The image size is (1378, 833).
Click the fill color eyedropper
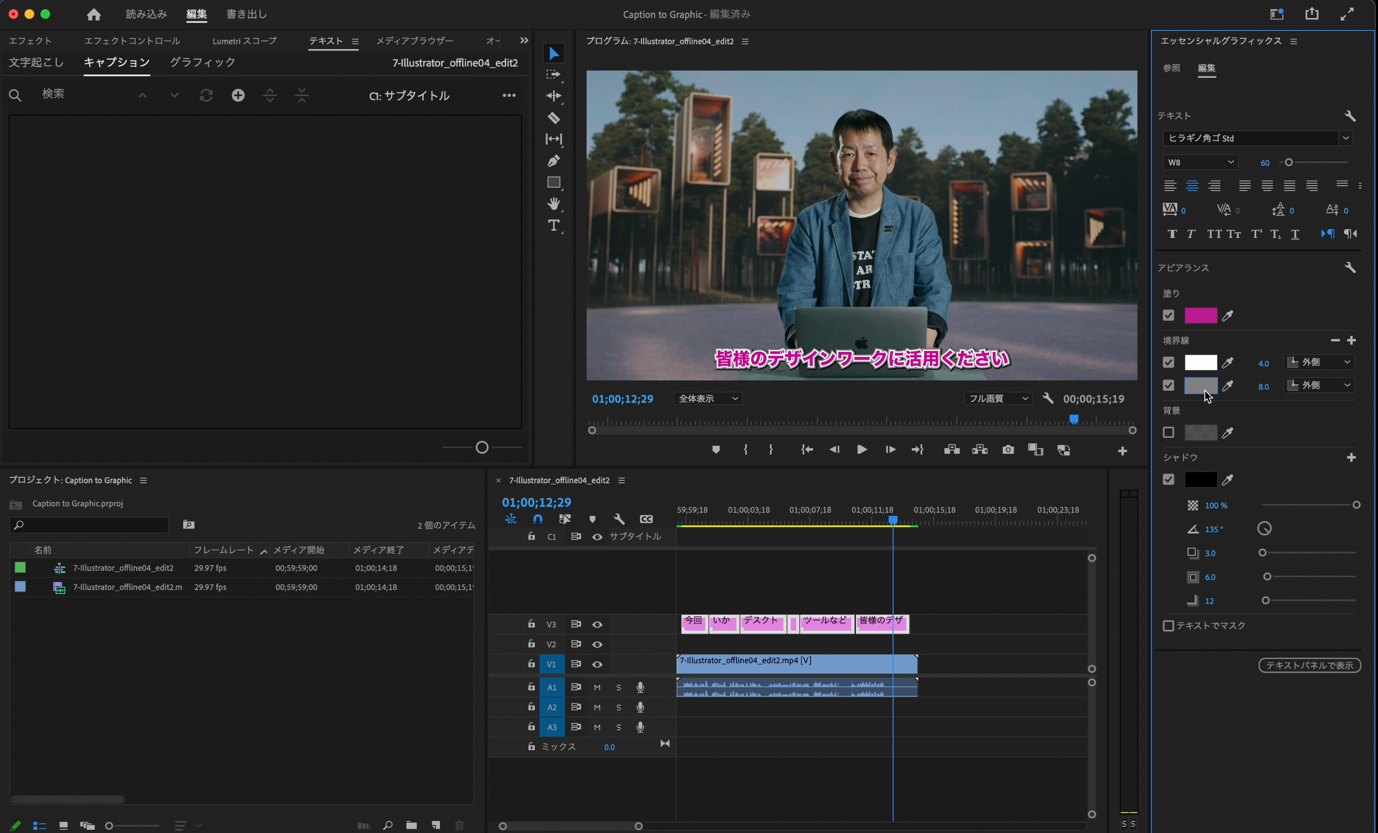click(1228, 316)
